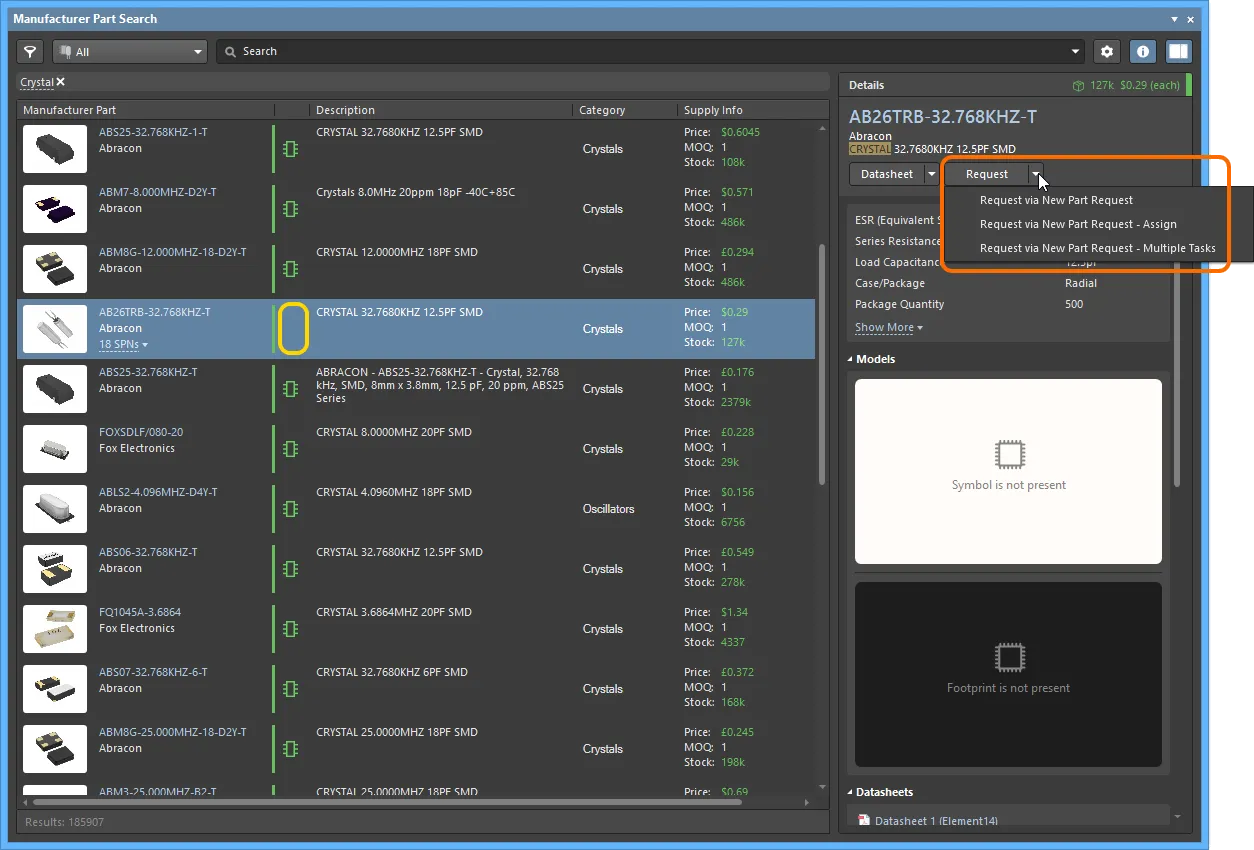
Task: Open the panel options arrow in title bar
Action: (1175, 19)
